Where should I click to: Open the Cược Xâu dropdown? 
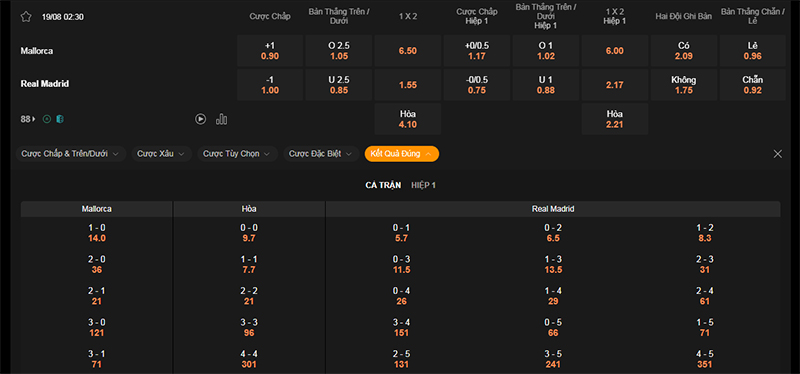click(x=162, y=154)
